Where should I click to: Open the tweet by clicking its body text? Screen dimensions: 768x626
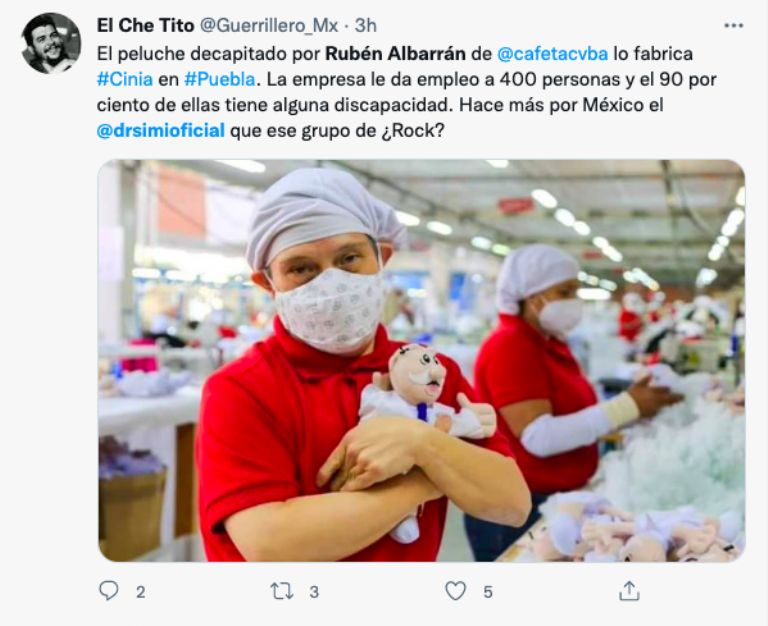[407, 92]
